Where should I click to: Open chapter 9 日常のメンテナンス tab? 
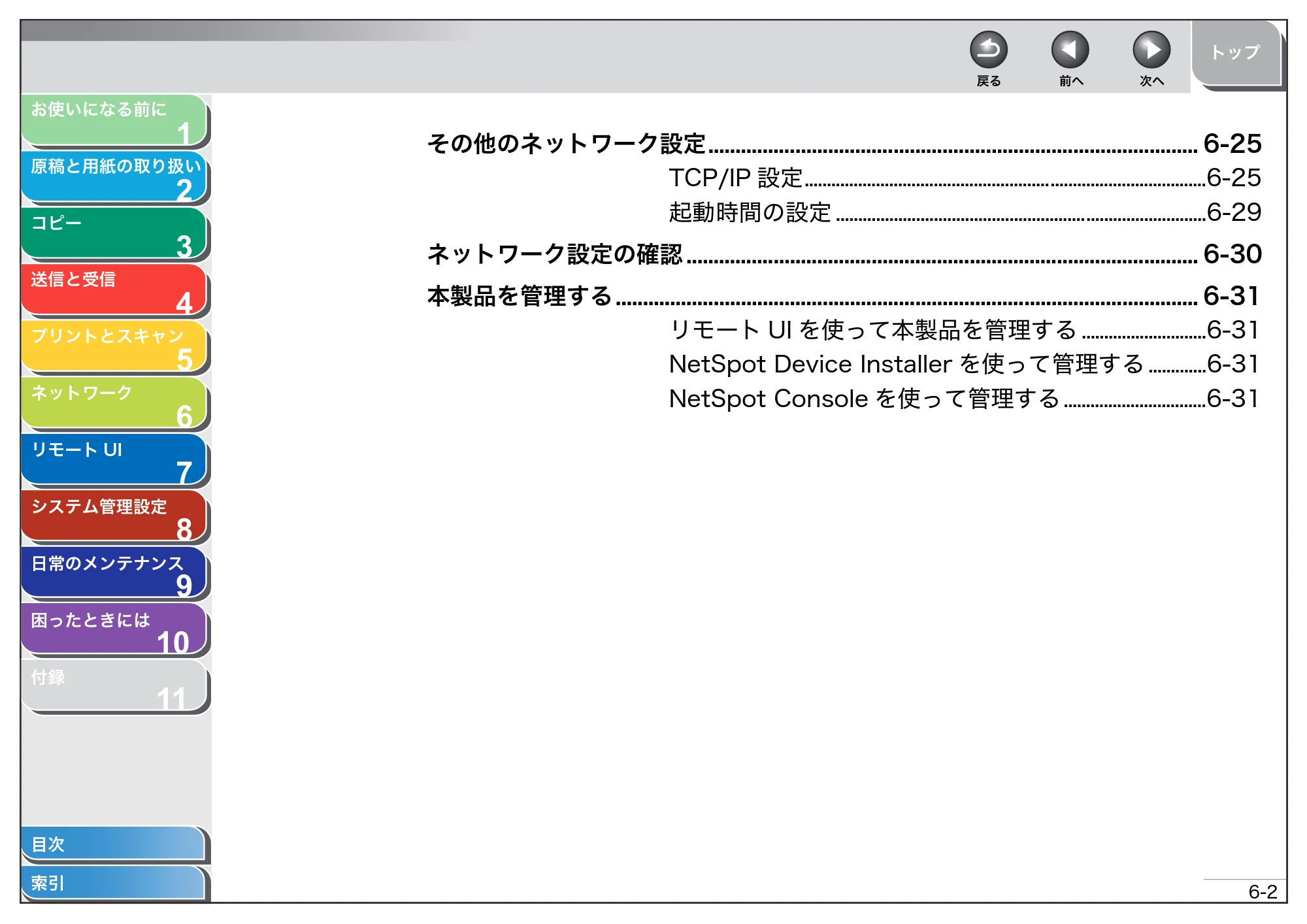coord(114,573)
